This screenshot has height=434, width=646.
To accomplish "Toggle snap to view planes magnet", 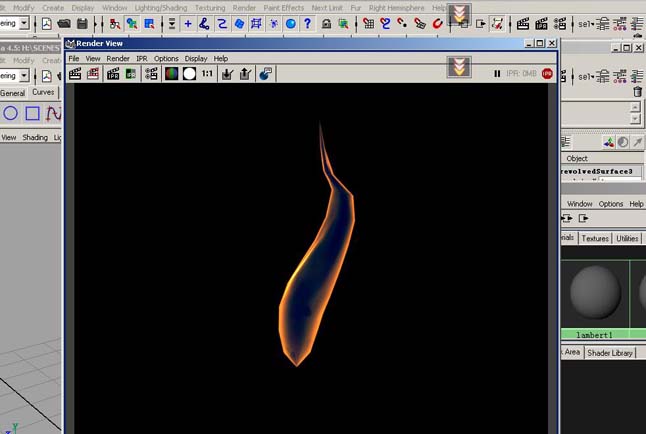I will coord(420,24).
